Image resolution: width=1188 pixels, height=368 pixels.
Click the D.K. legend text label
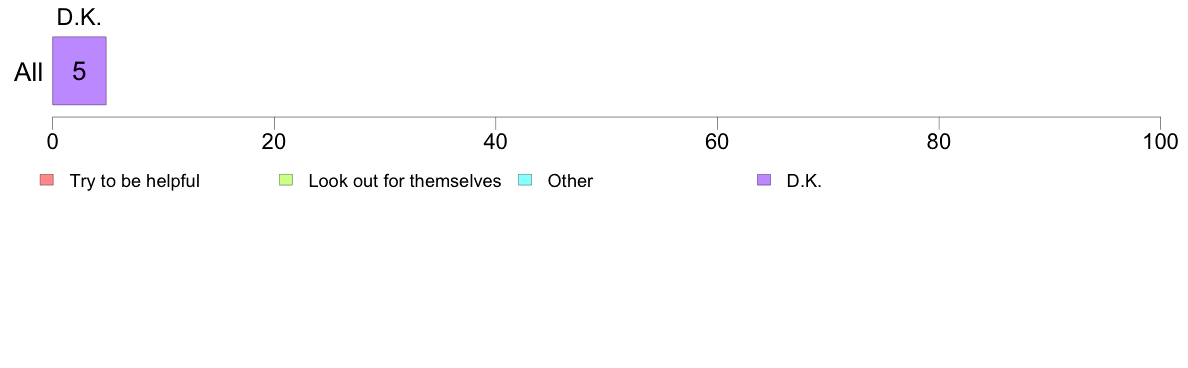(x=804, y=181)
